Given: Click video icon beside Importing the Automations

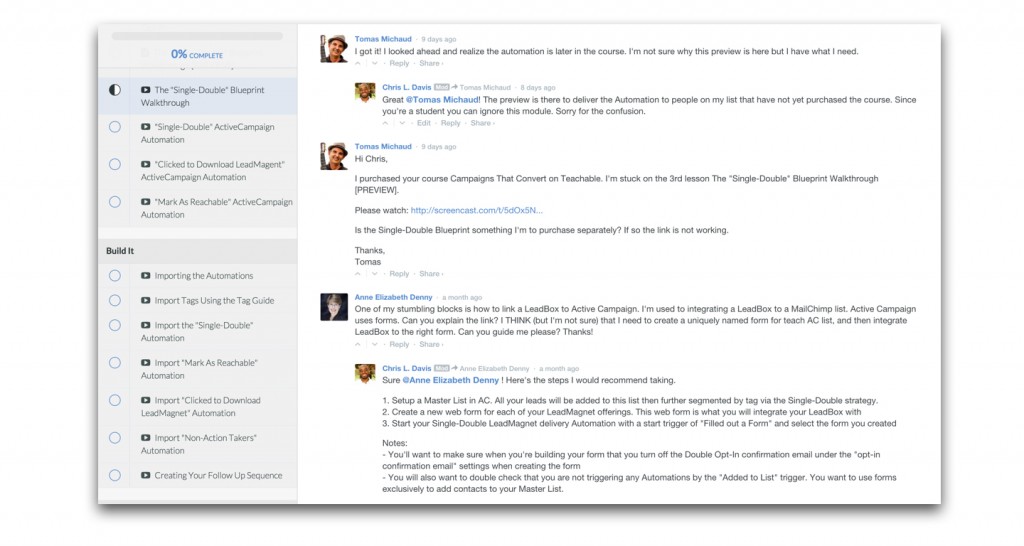Looking at the screenshot, I should click(146, 276).
